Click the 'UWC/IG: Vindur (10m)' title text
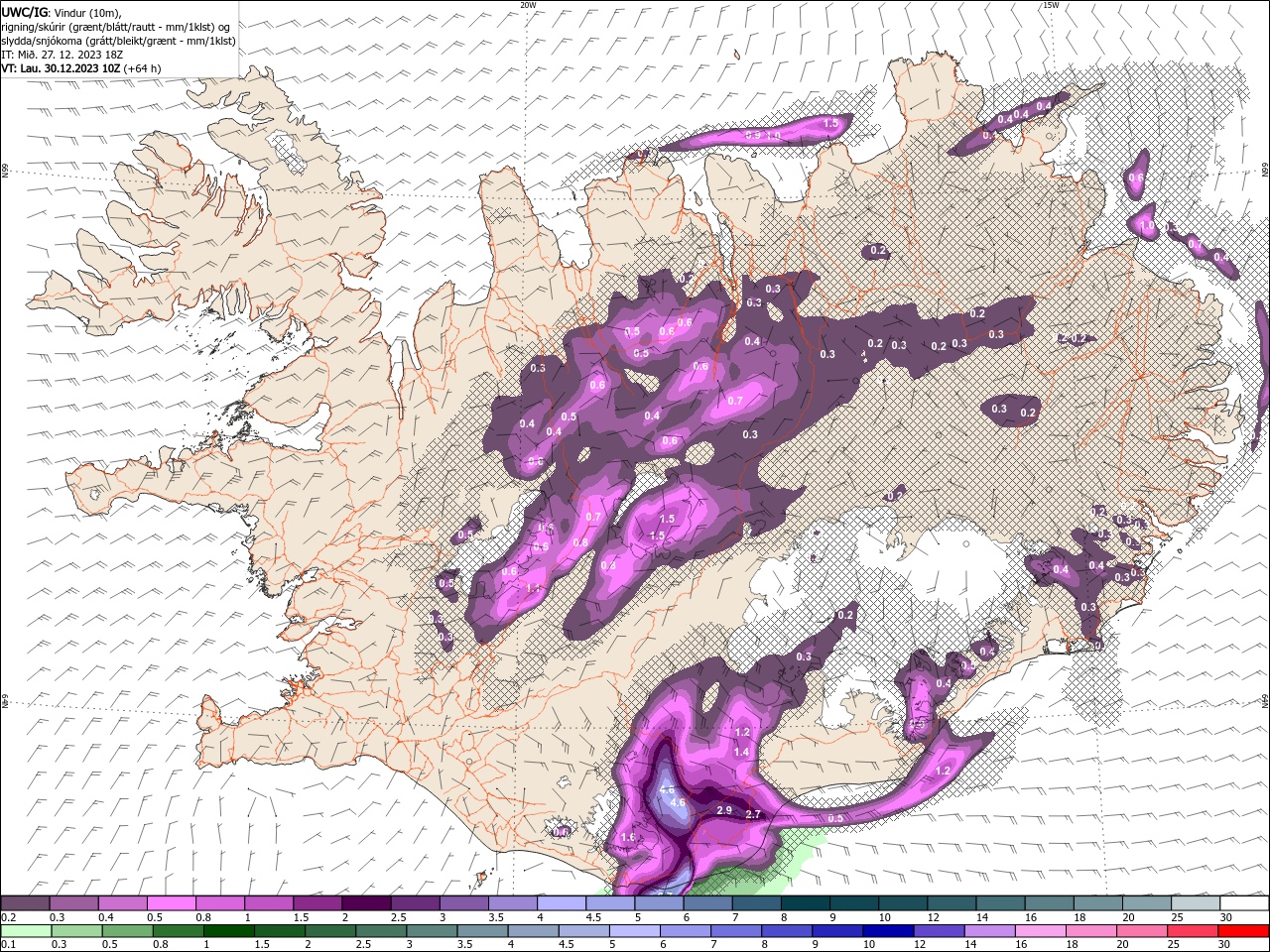1270x952 pixels. coord(63,12)
